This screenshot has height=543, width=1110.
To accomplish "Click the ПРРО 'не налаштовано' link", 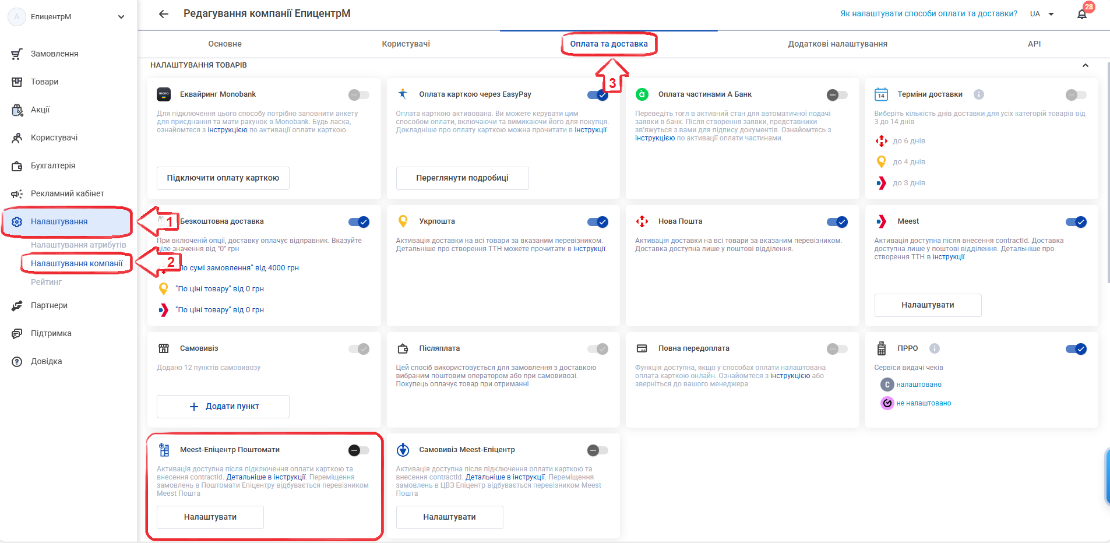I will coord(923,403).
